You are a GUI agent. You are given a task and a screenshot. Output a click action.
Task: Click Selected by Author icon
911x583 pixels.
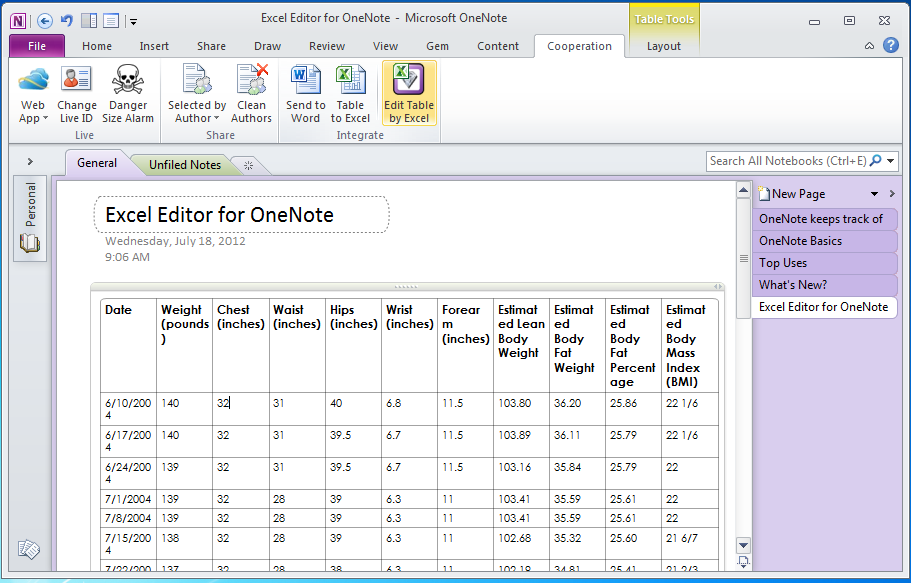pyautogui.click(x=197, y=79)
